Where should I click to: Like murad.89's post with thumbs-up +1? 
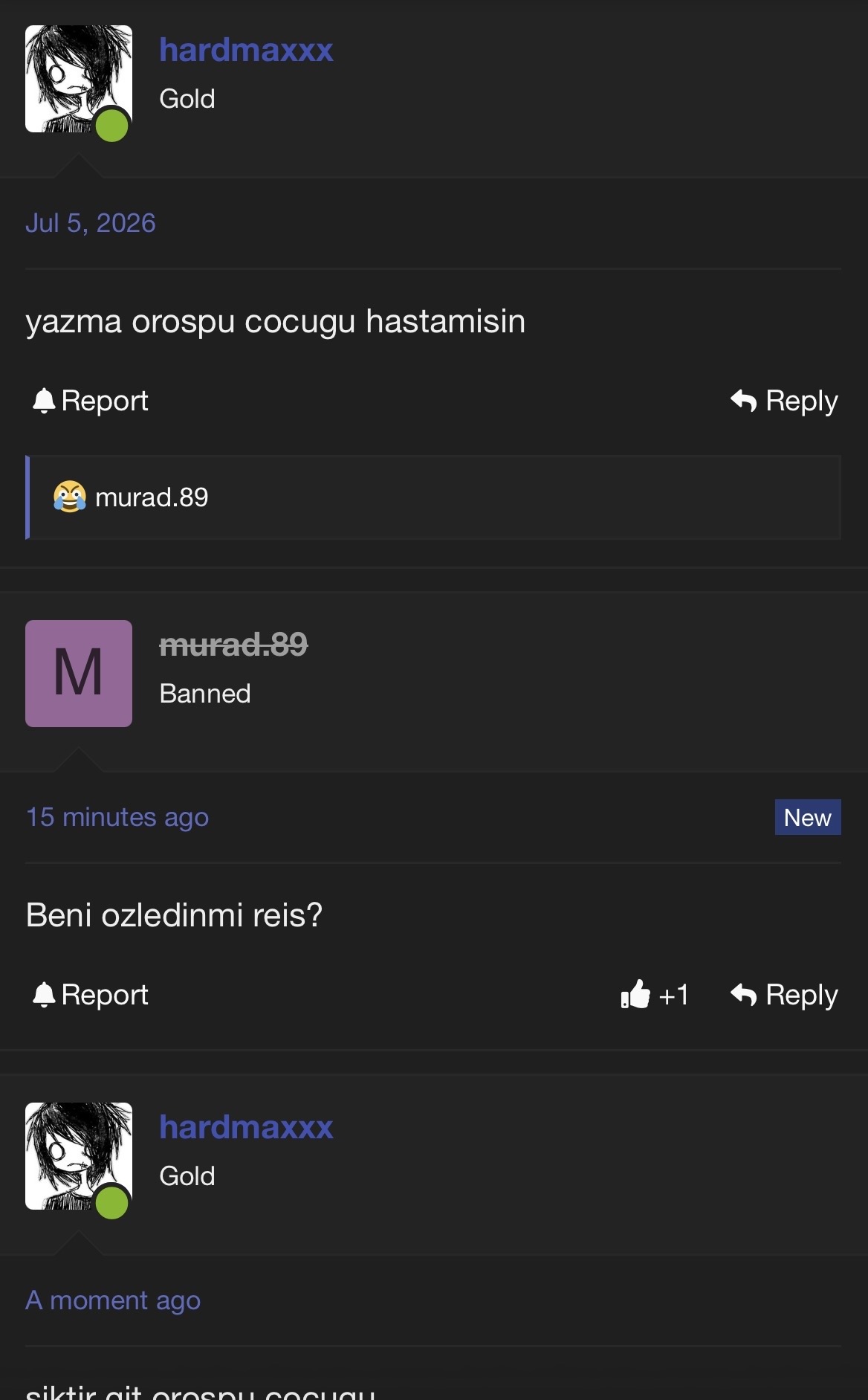click(655, 995)
